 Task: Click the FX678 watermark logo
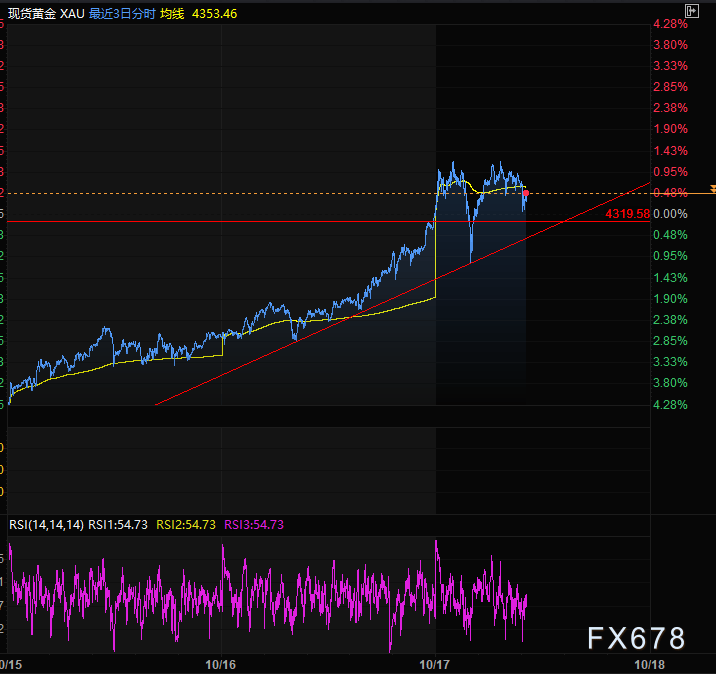[x=636, y=638]
